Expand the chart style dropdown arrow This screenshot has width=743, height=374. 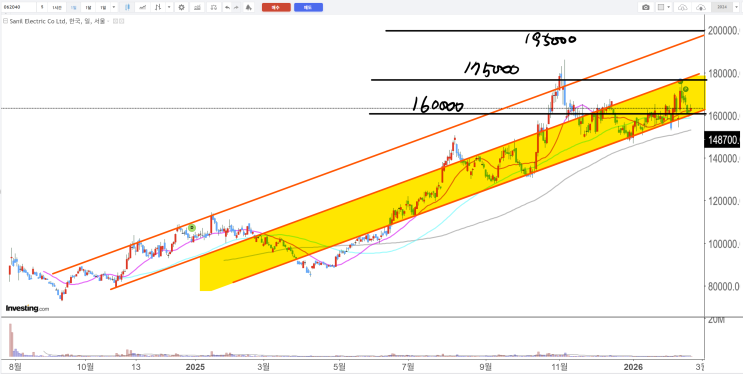click(x=169, y=7)
